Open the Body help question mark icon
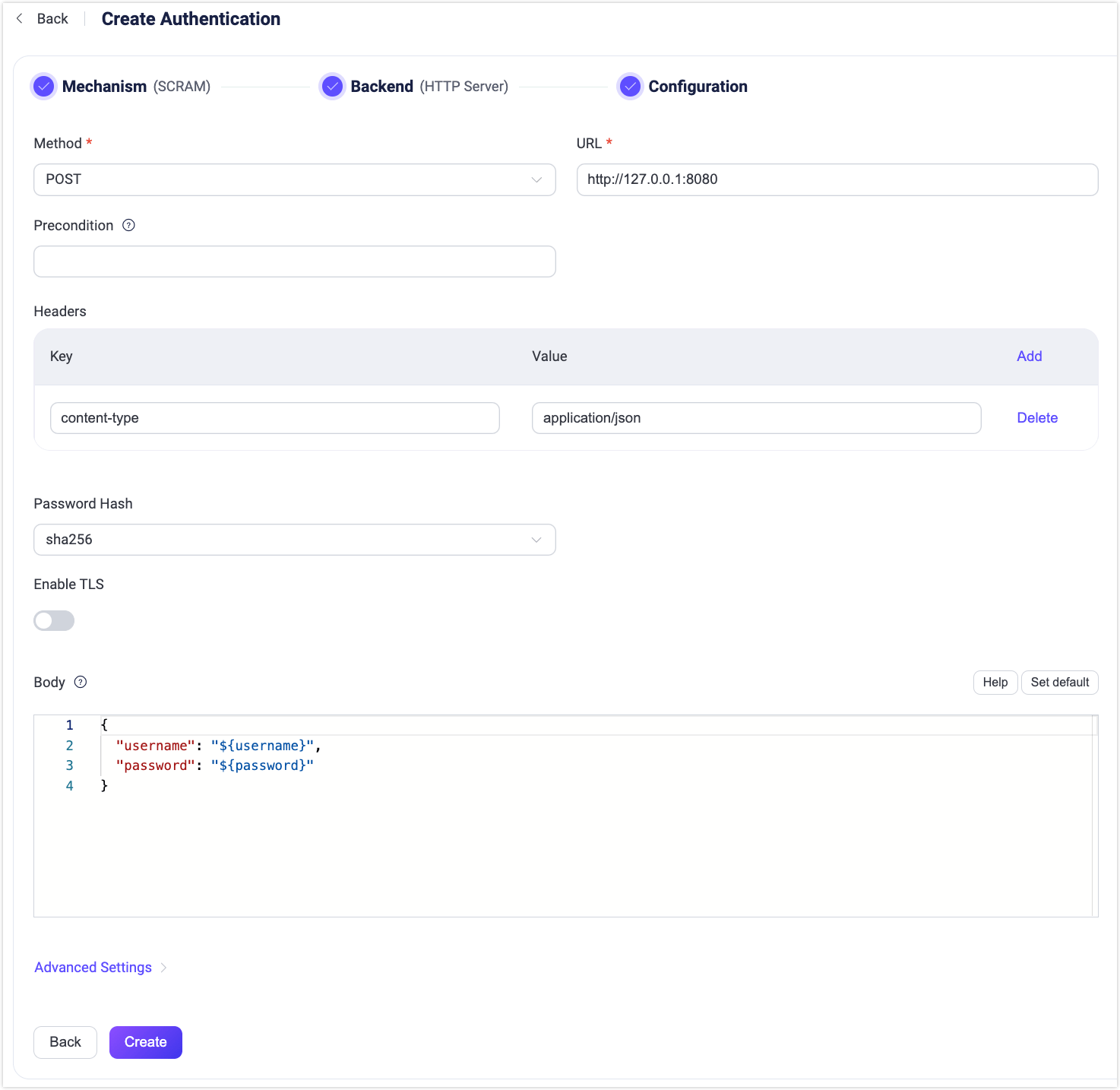 point(81,683)
